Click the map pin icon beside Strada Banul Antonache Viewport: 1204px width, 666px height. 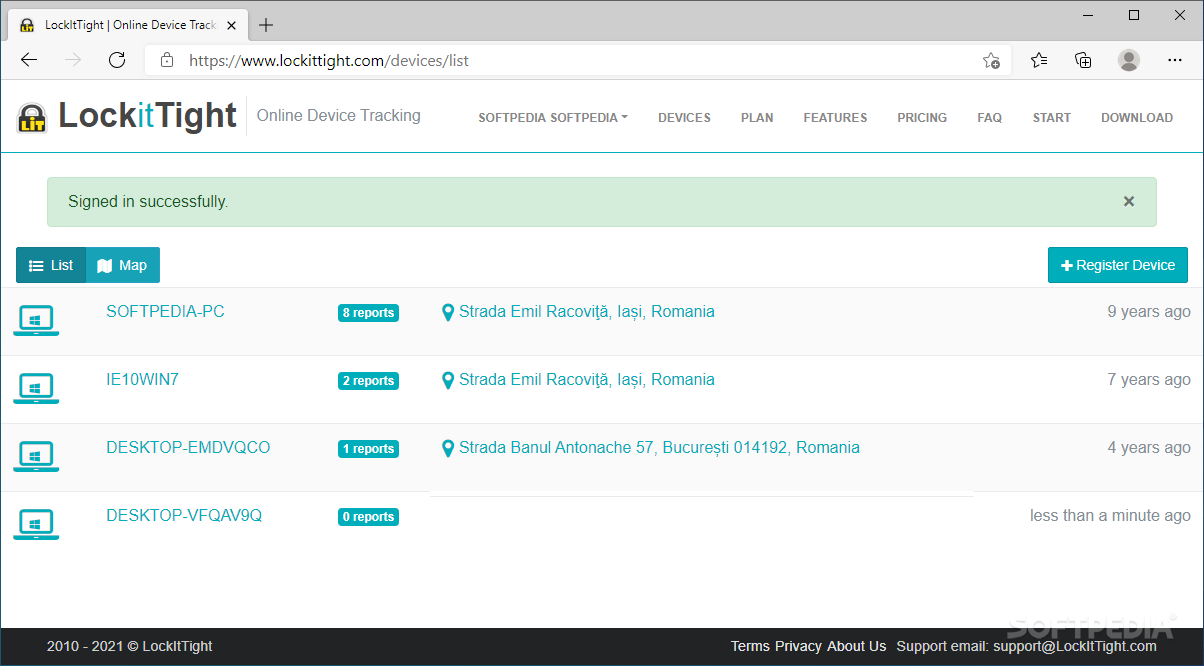click(x=448, y=448)
